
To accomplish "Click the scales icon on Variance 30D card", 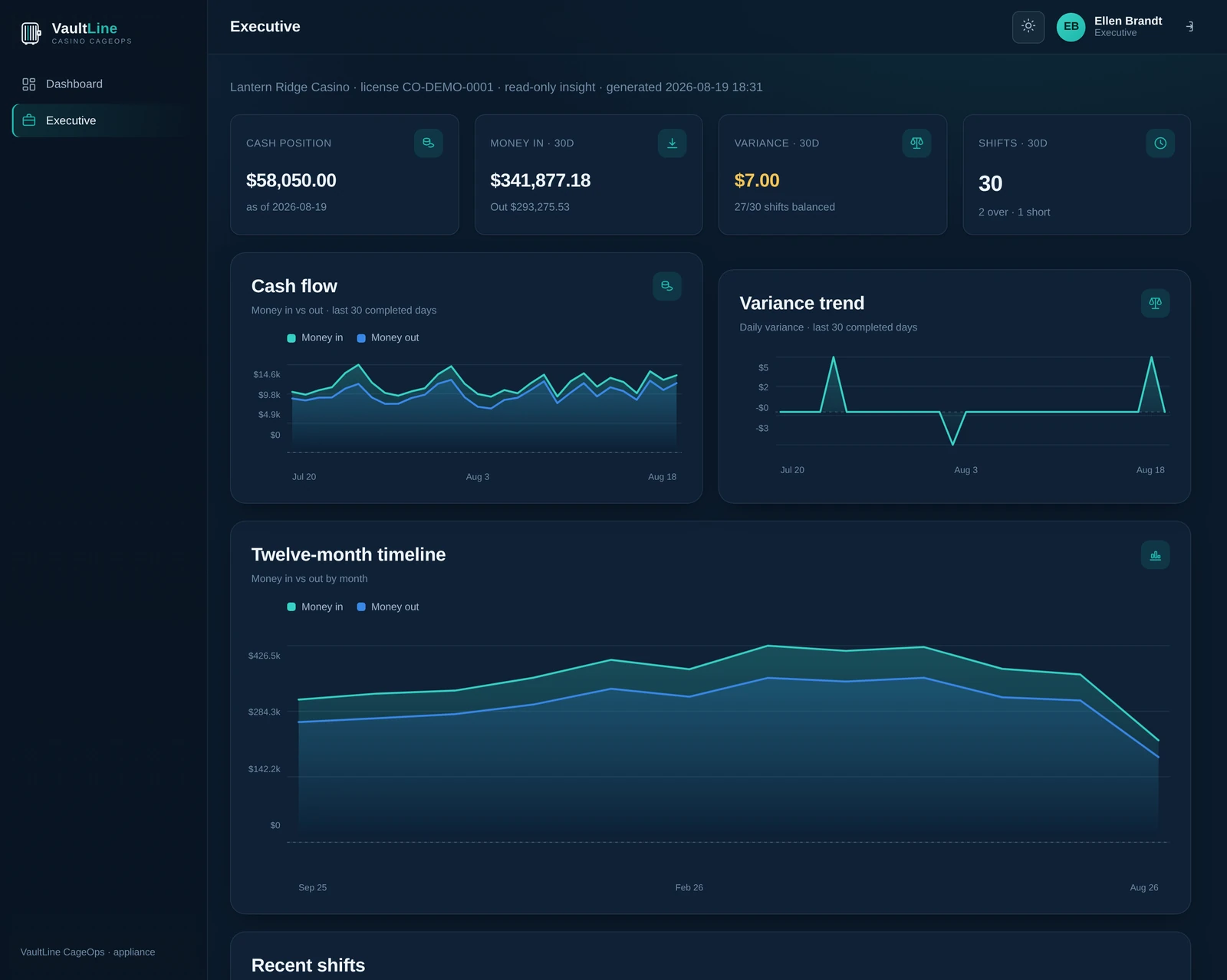I will pyautogui.click(x=916, y=143).
